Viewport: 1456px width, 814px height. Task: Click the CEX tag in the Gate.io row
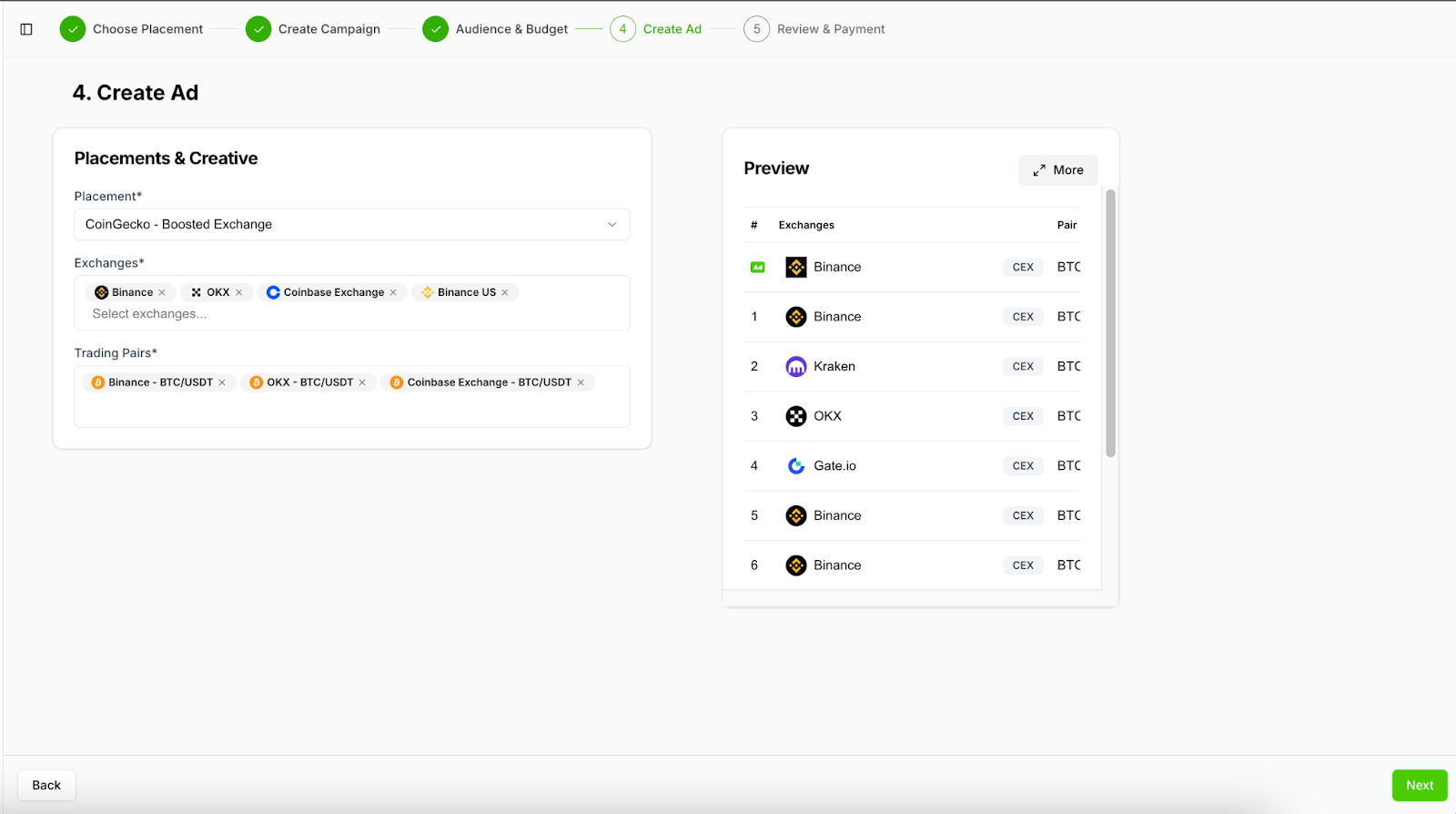click(1023, 466)
